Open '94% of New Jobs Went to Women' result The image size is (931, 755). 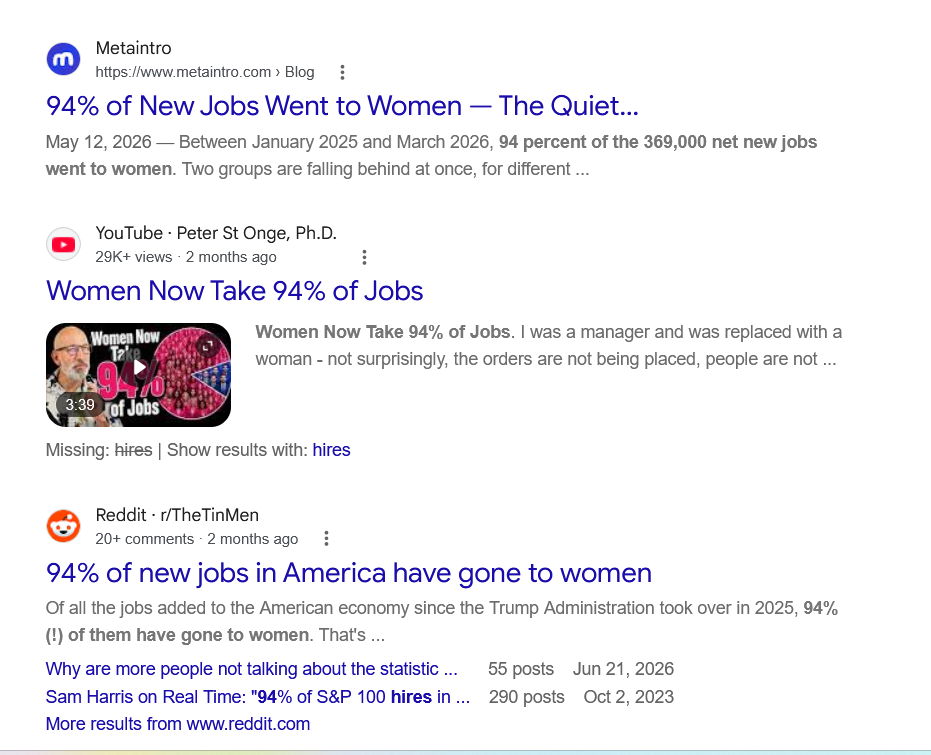click(342, 106)
